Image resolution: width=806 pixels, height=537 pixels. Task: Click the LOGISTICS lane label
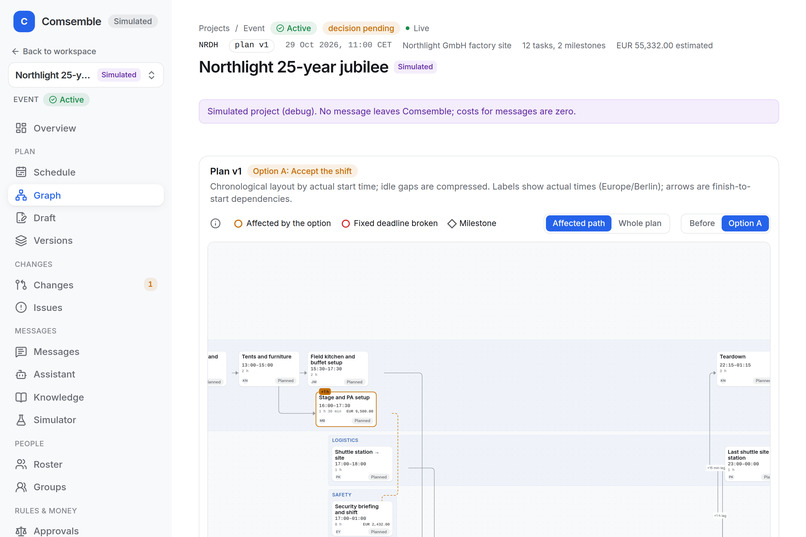[x=345, y=440]
